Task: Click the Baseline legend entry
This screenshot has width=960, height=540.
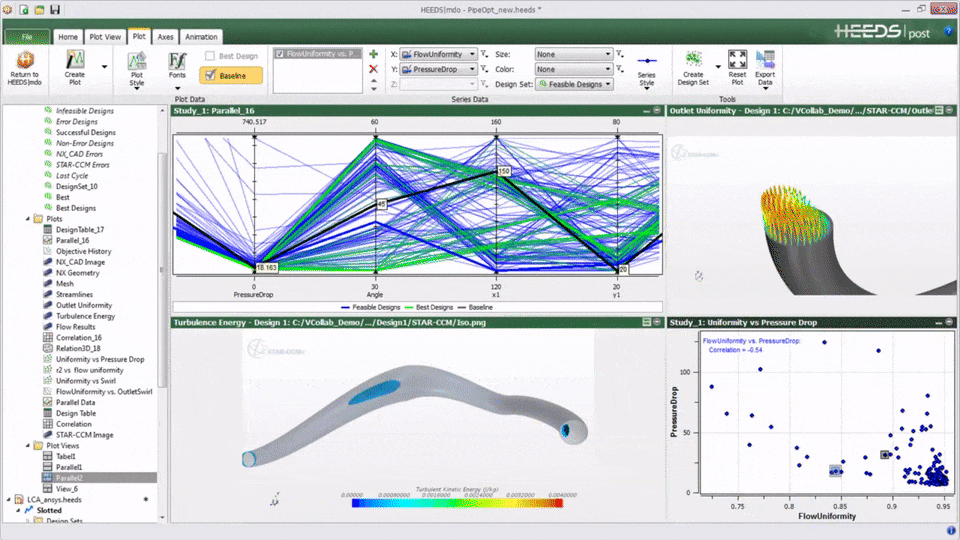Action: click(x=475, y=307)
